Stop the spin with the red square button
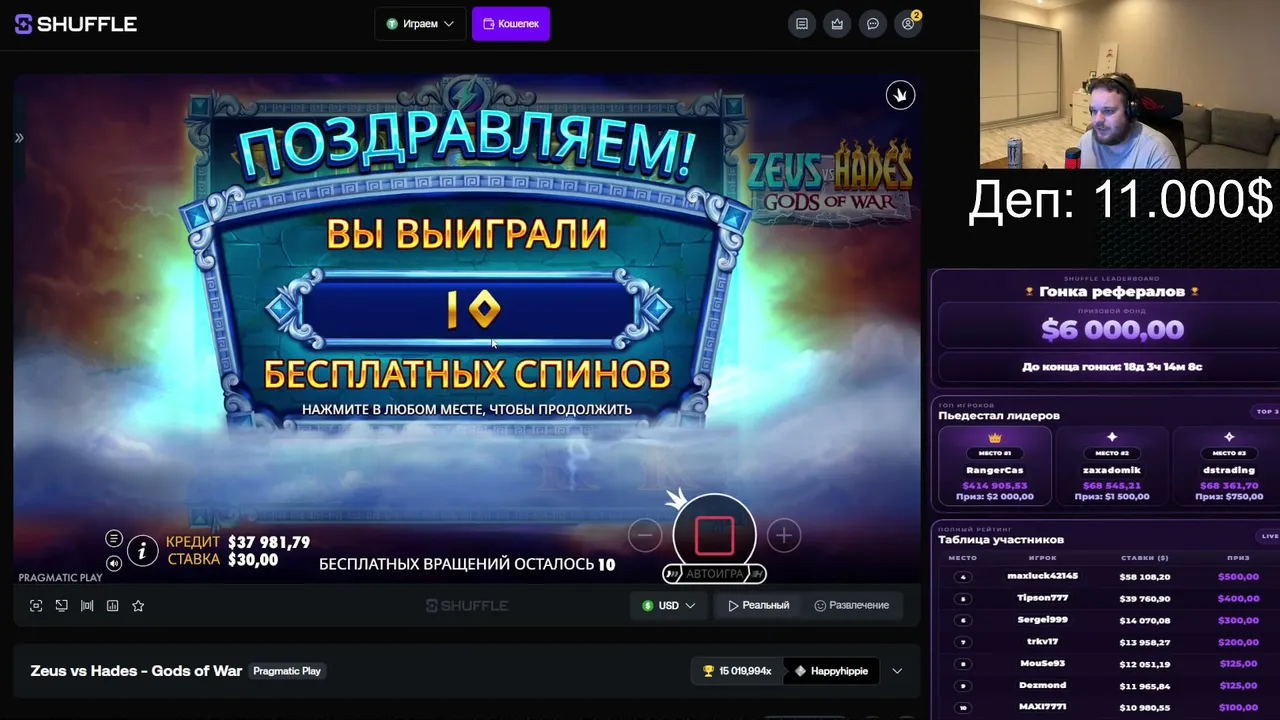 (714, 535)
